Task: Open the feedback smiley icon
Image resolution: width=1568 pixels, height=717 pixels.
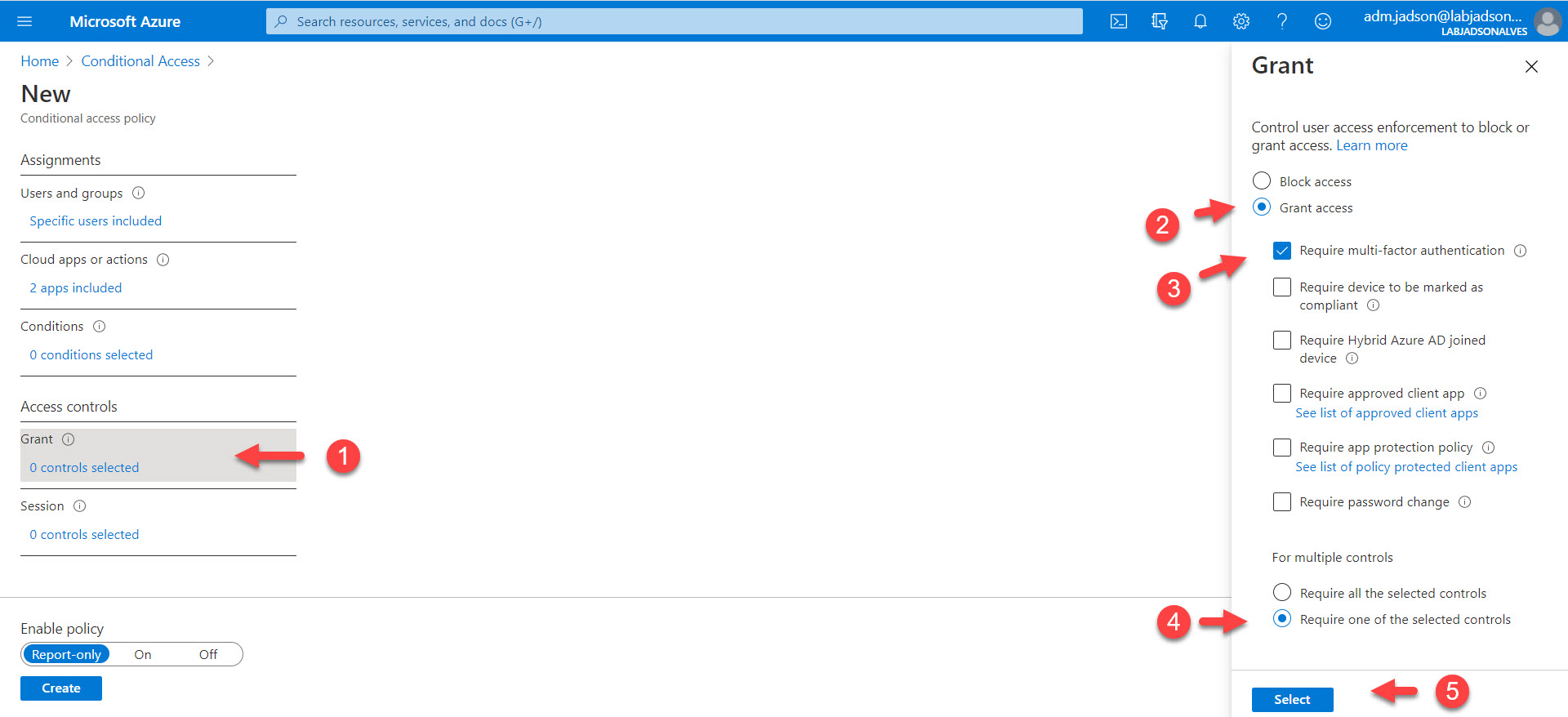Action: point(1323,21)
